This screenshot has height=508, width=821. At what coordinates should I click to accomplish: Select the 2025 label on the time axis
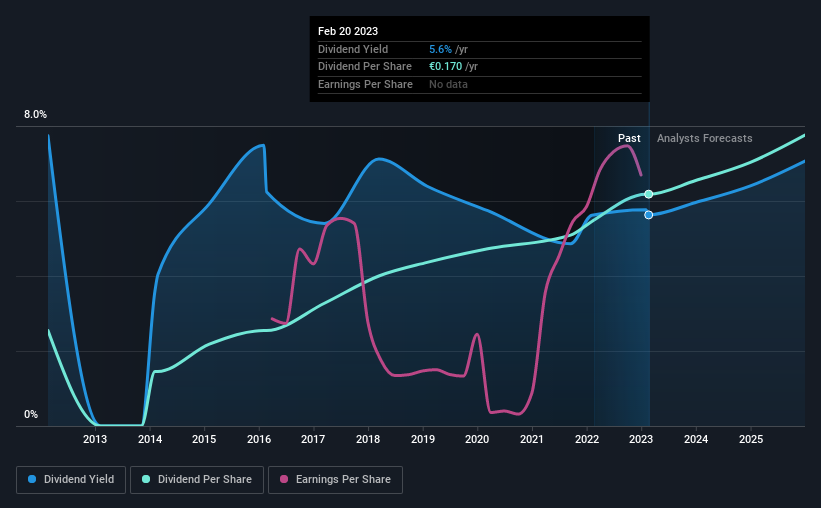pos(751,439)
